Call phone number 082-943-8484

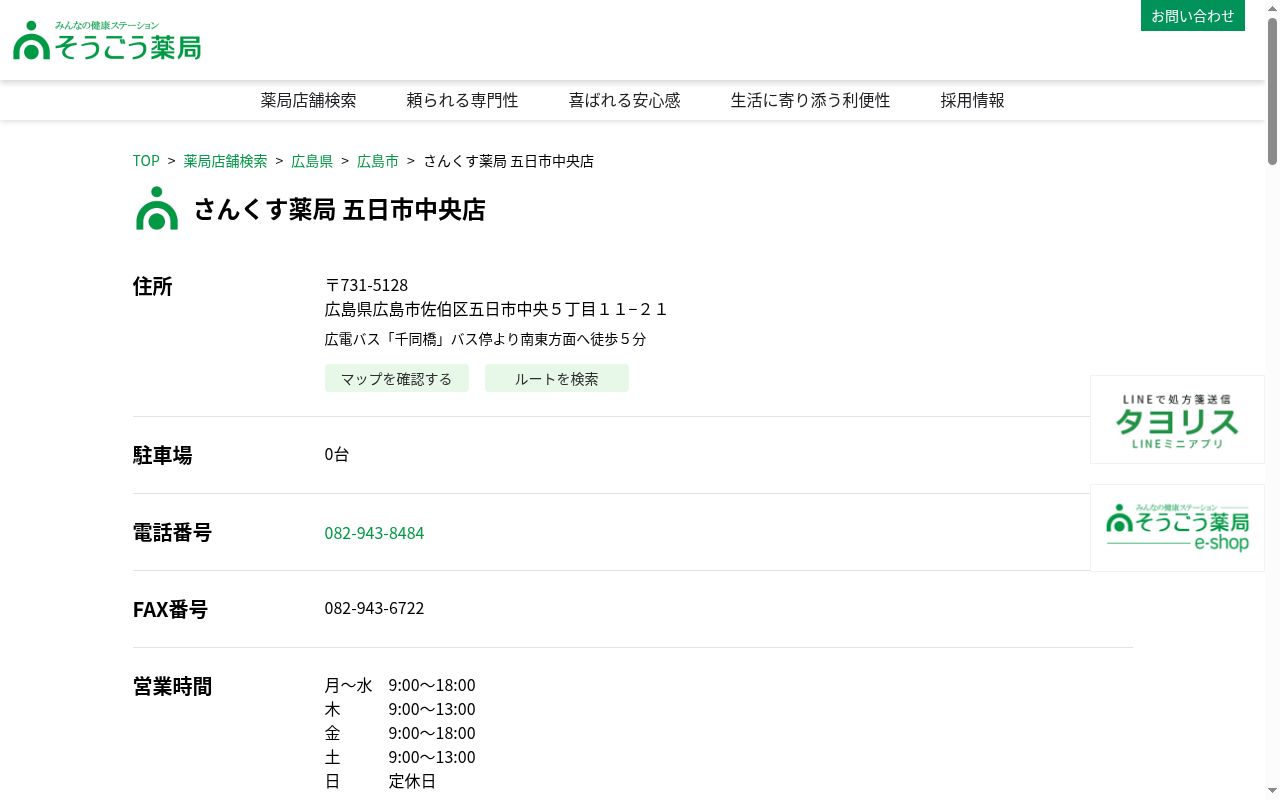374,533
